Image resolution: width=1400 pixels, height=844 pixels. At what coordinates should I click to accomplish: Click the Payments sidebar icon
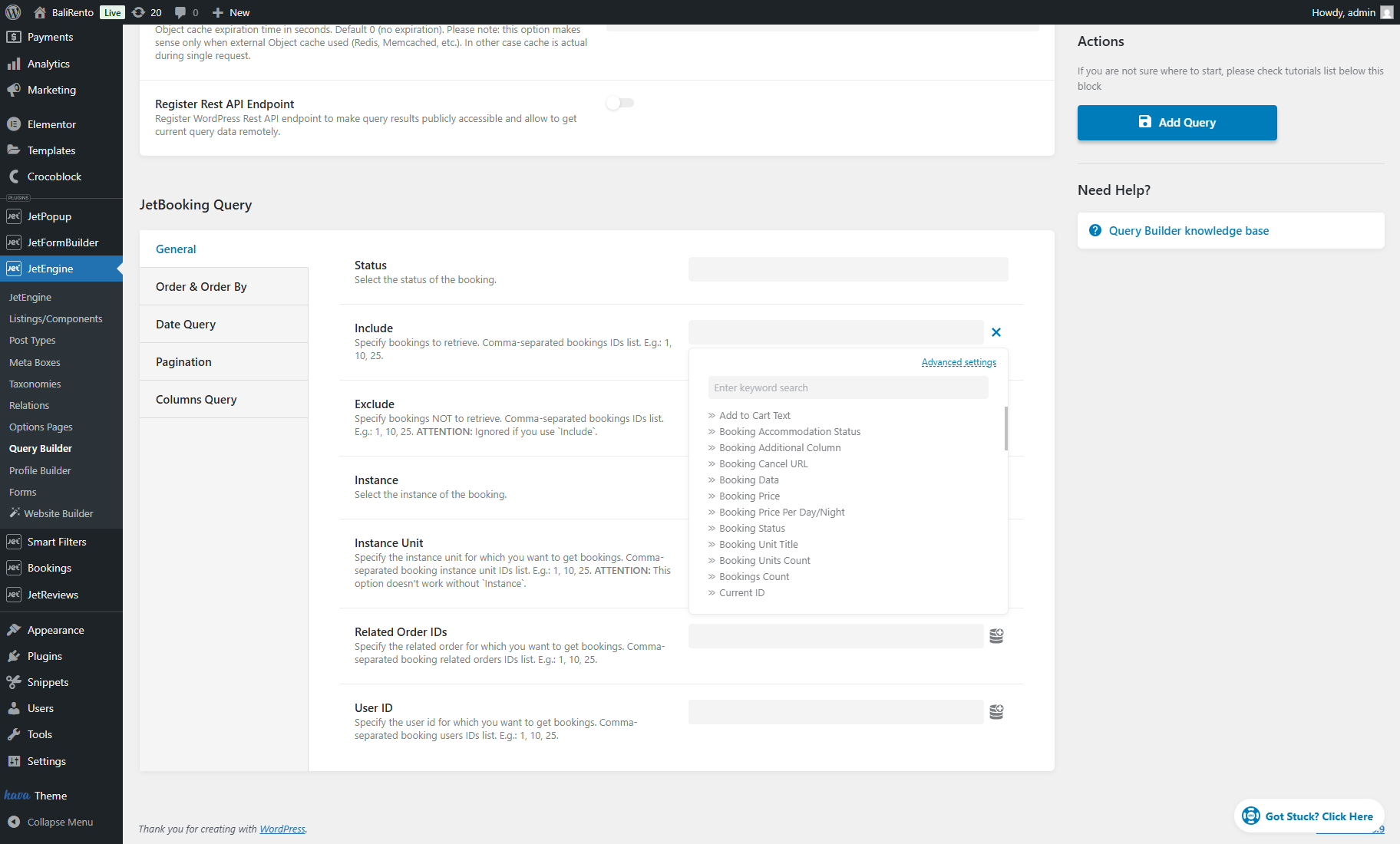[x=14, y=37]
